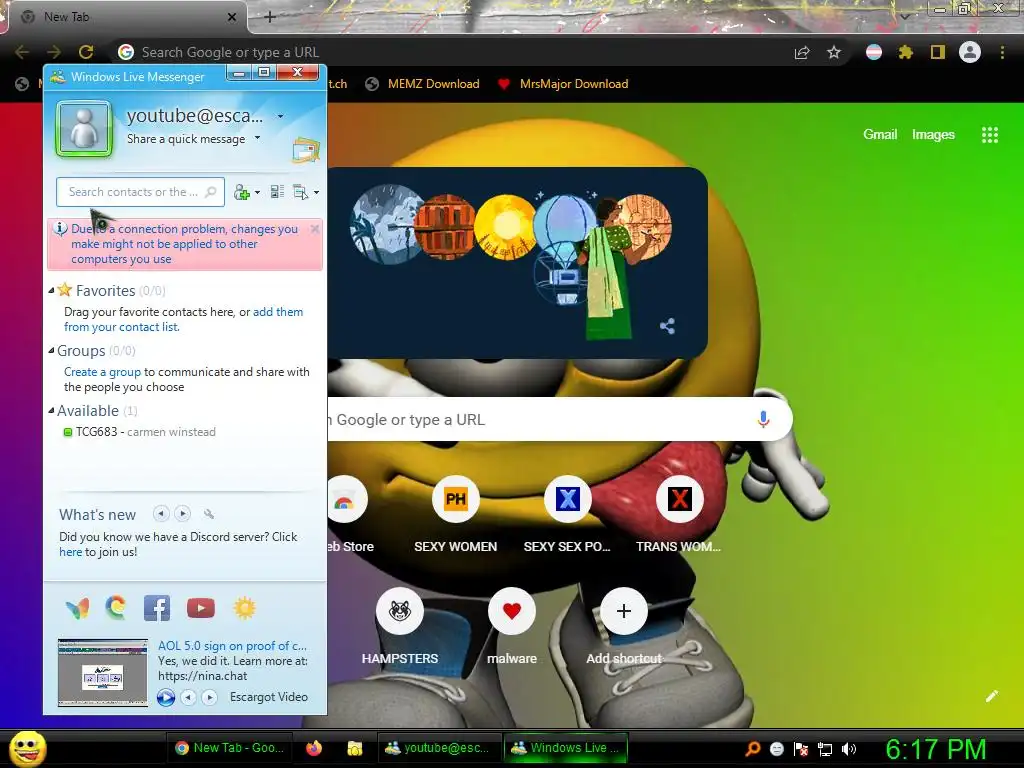Open the MEMZ Download bookmark
Image resolution: width=1024 pixels, height=768 pixels.
coord(423,84)
